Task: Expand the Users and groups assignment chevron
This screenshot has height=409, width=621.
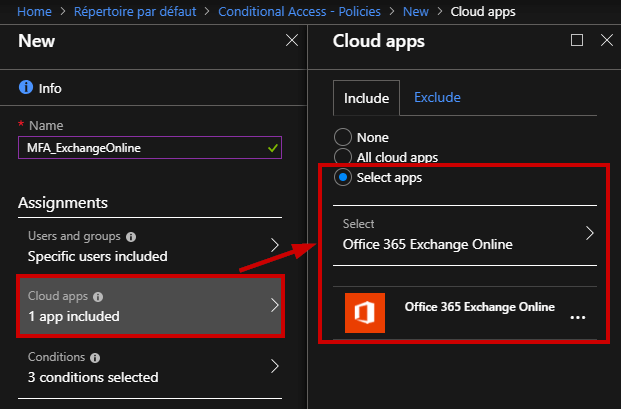Action: pyautogui.click(x=275, y=245)
